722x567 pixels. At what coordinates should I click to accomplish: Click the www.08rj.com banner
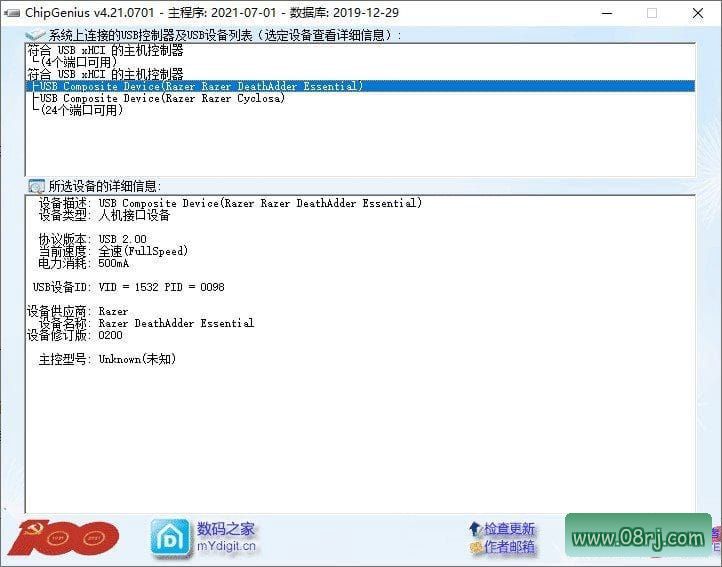click(638, 535)
